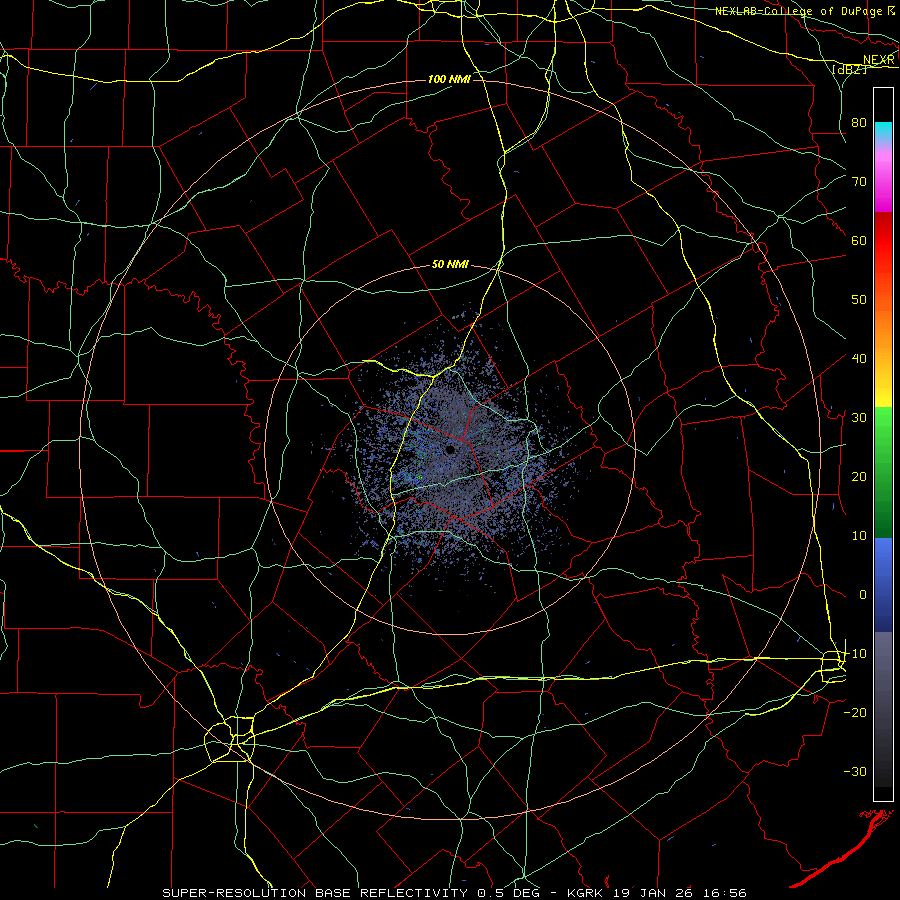Click the 40 value on dBZ scale
900x900 pixels.
click(859, 359)
